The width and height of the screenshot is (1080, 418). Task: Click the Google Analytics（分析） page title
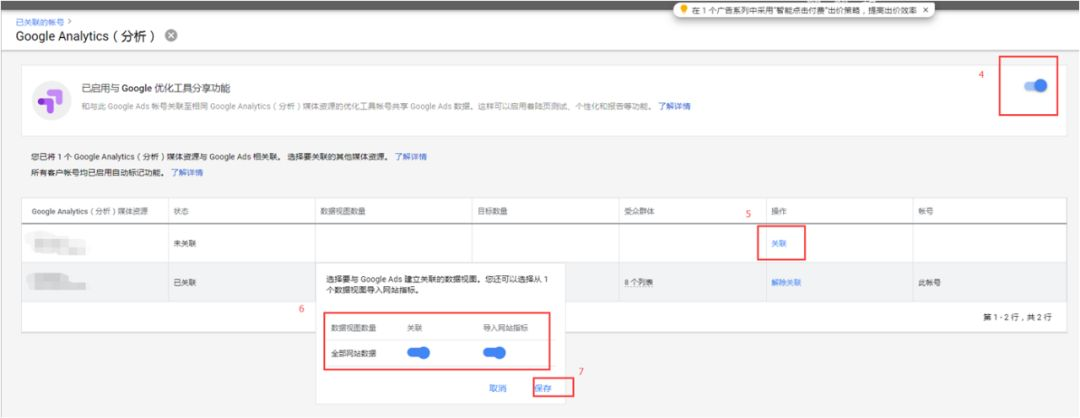point(86,36)
